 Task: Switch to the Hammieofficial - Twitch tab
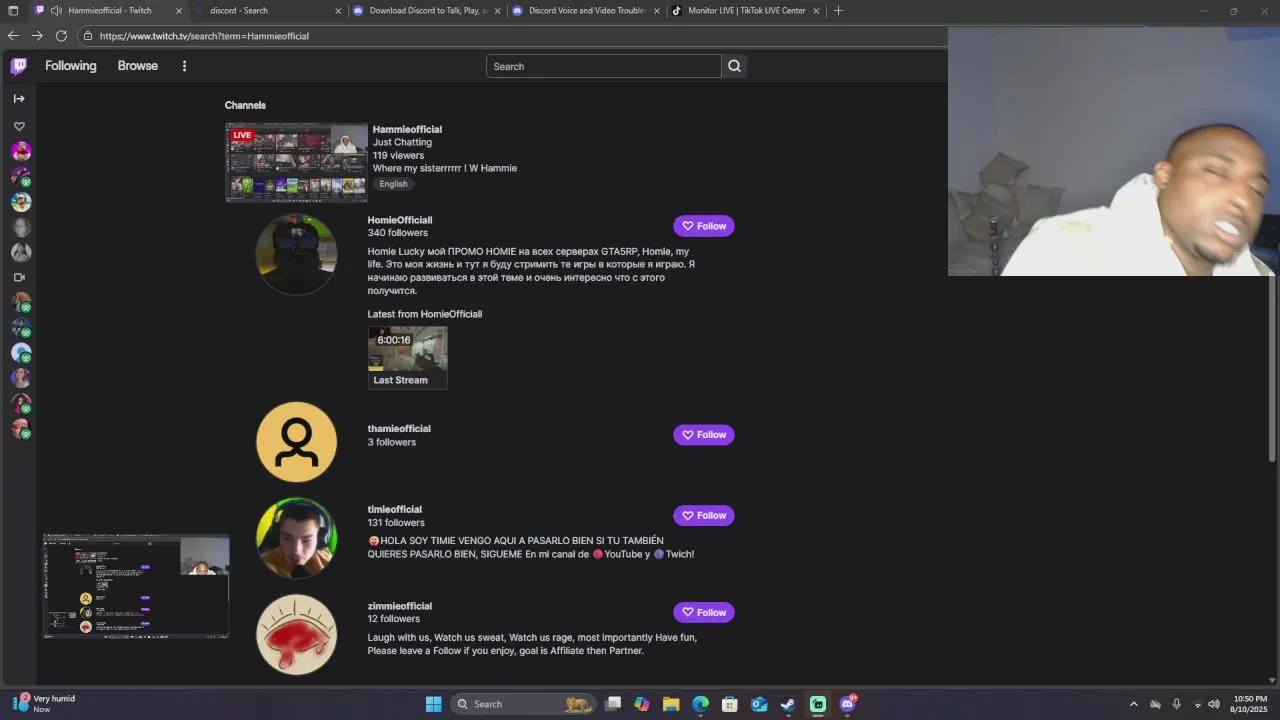point(110,11)
